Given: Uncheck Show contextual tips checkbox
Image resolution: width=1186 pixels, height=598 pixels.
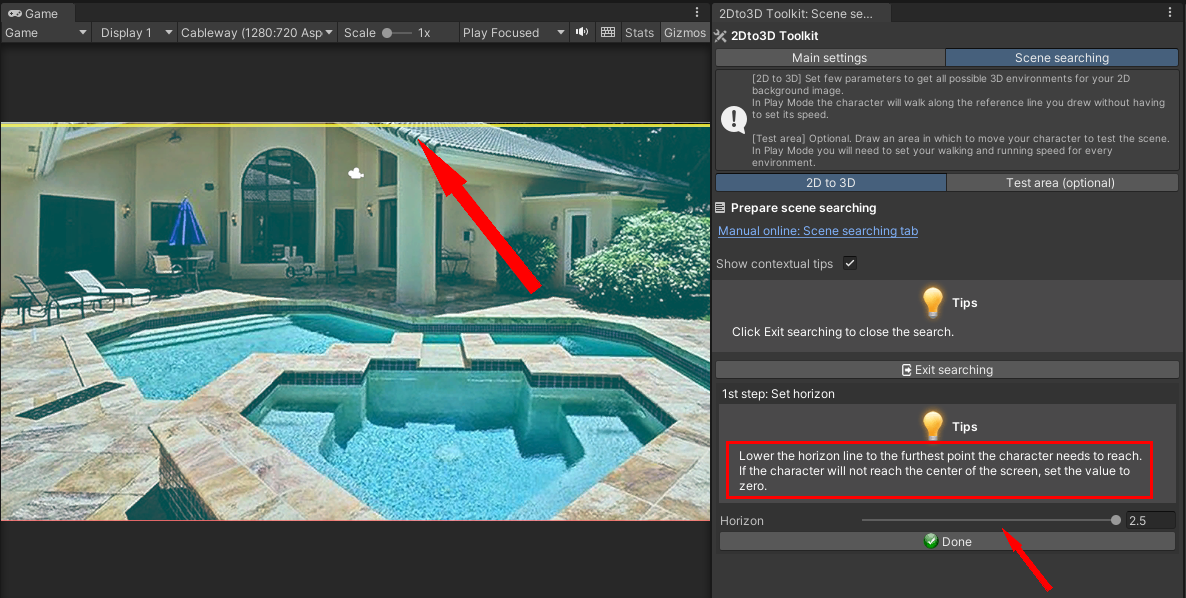Looking at the screenshot, I should 850,263.
